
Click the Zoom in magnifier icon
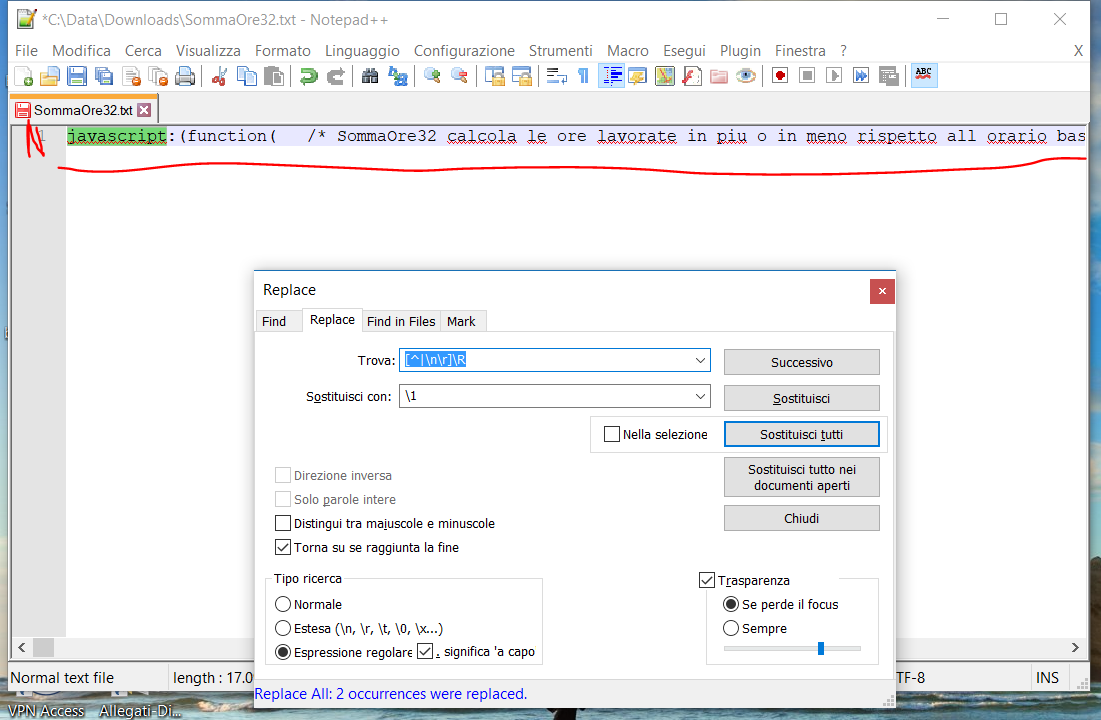[432, 76]
